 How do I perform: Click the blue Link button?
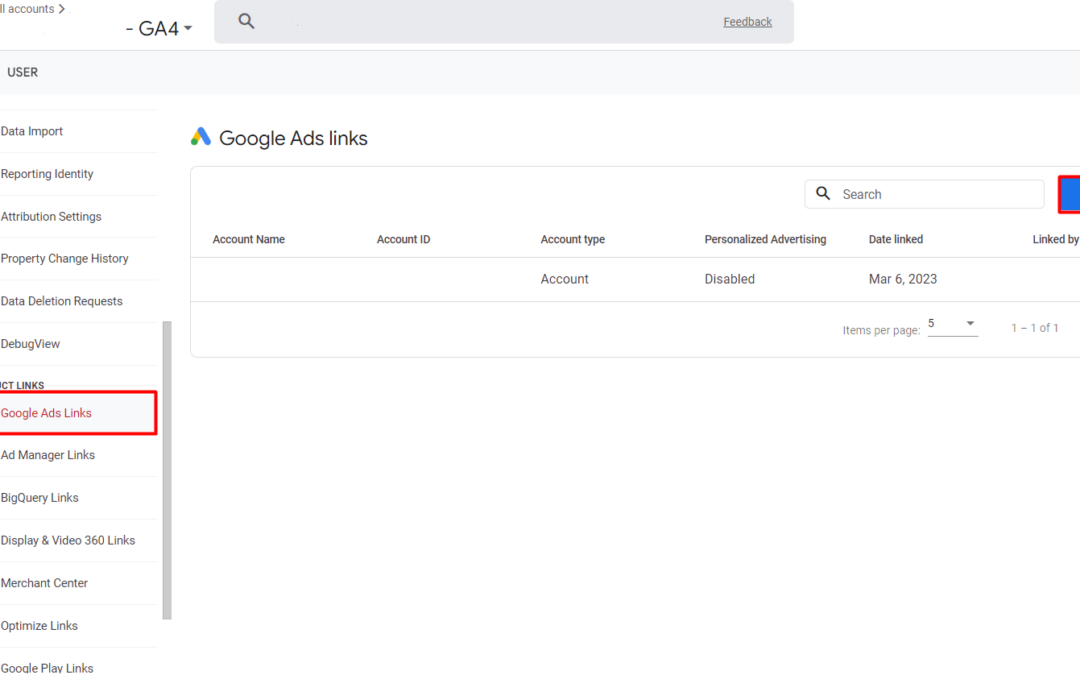(x=1069, y=194)
